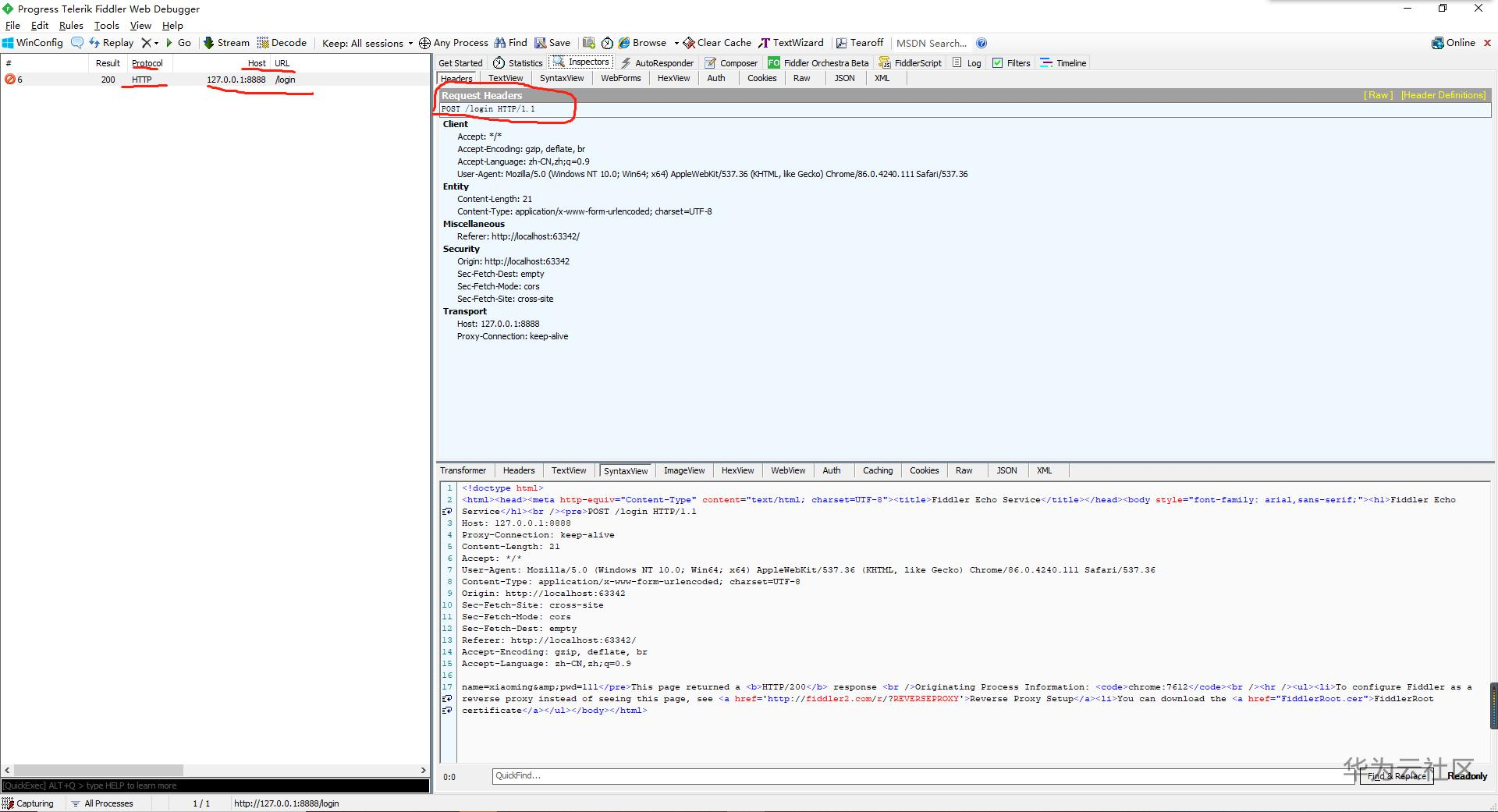Viewport: 1498px width, 812px height.
Task: Focus the MSDN Search field
Action: (x=932, y=43)
